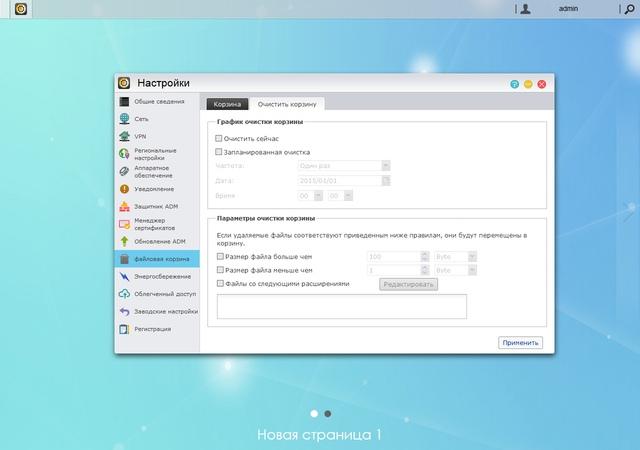Image resolution: width=640 pixels, height=450 pixels.
Task: Open the admin account menu
Action: click(568, 8)
